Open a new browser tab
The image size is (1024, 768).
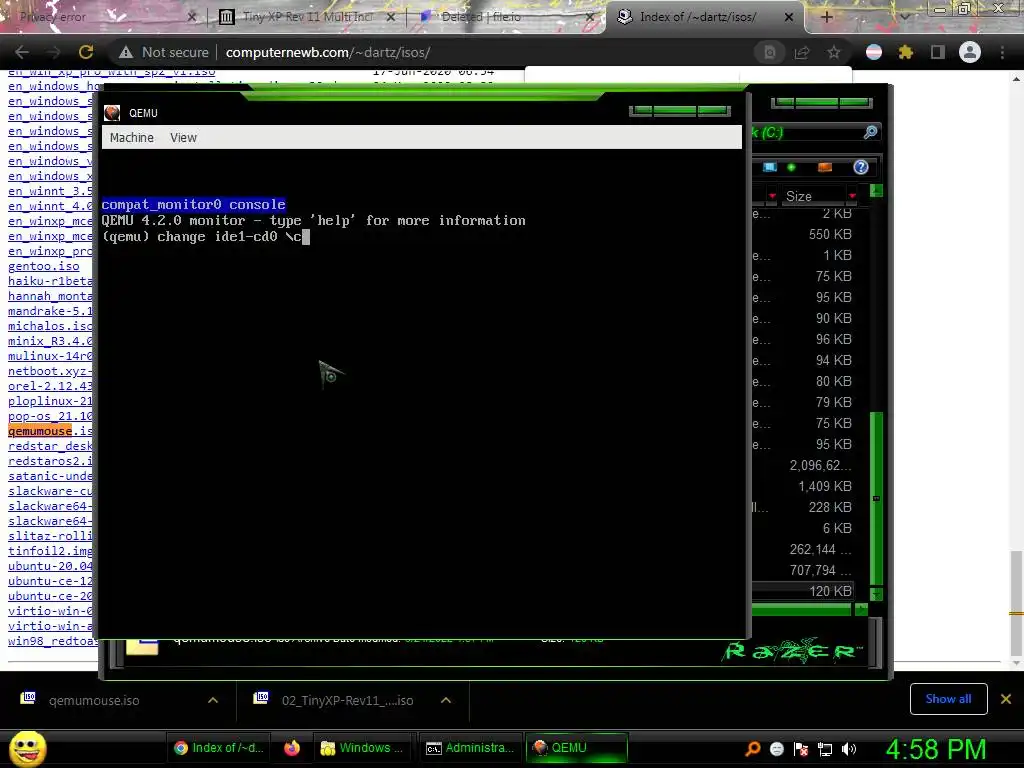[826, 17]
